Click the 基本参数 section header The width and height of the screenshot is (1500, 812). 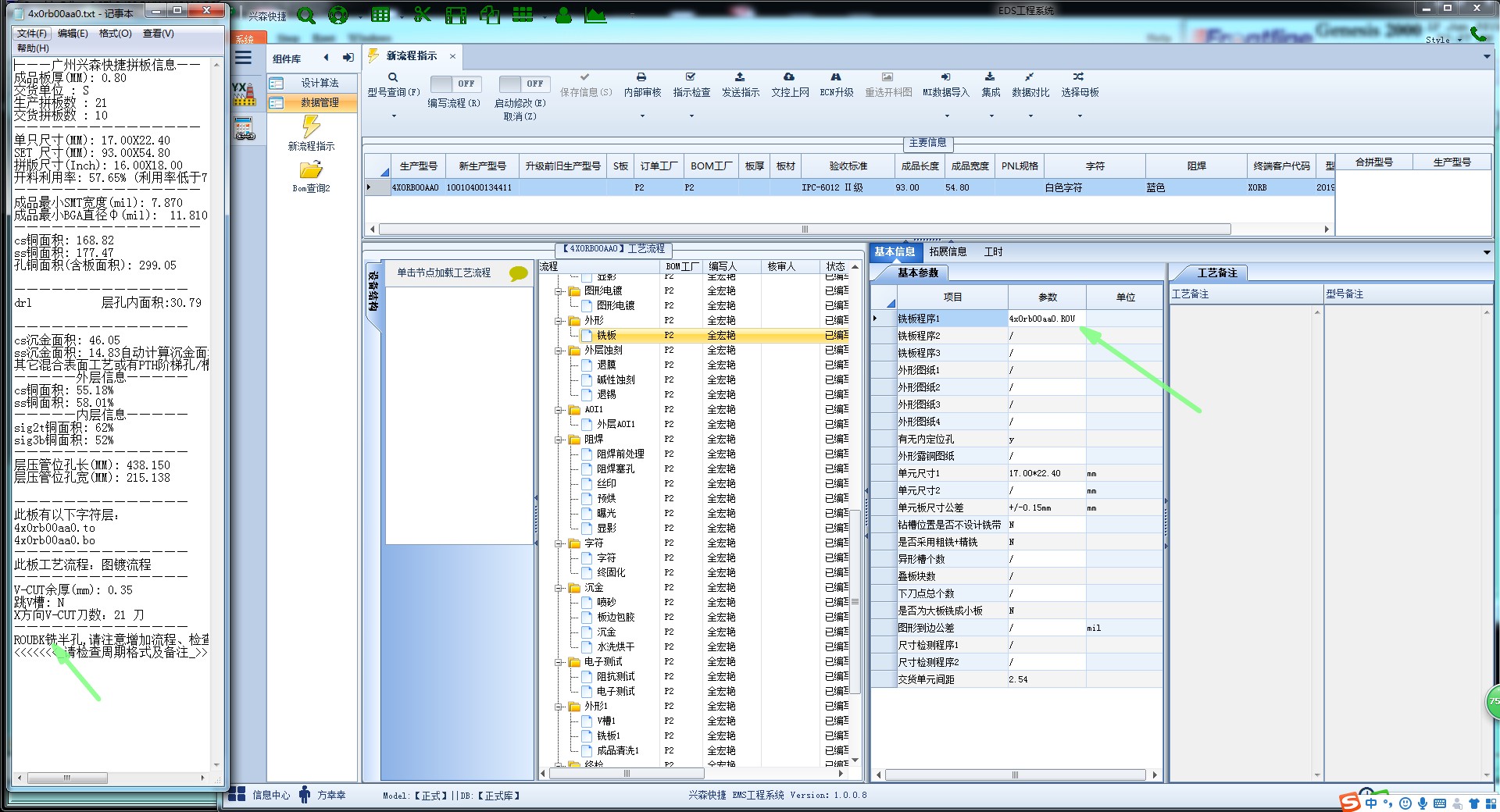click(917, 272)
